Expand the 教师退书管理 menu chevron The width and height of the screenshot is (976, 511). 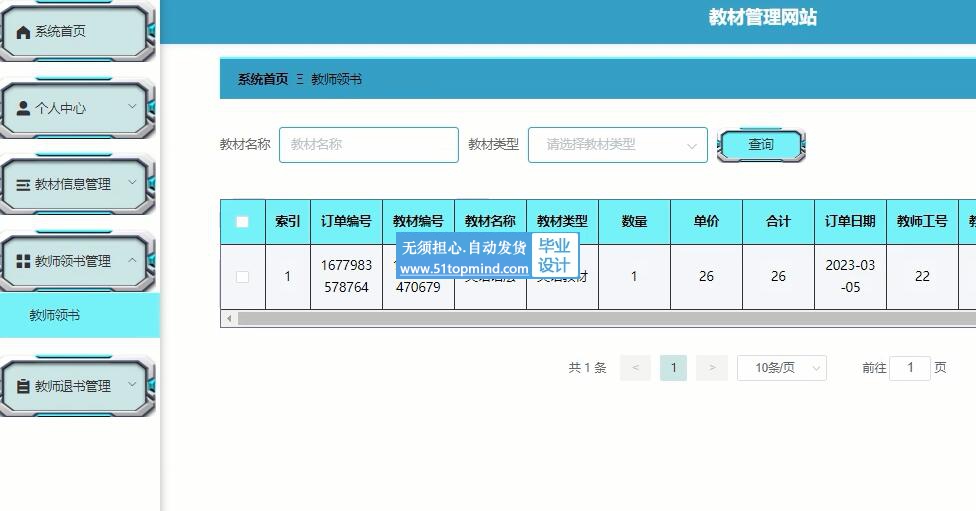click(x=132, y=384)
